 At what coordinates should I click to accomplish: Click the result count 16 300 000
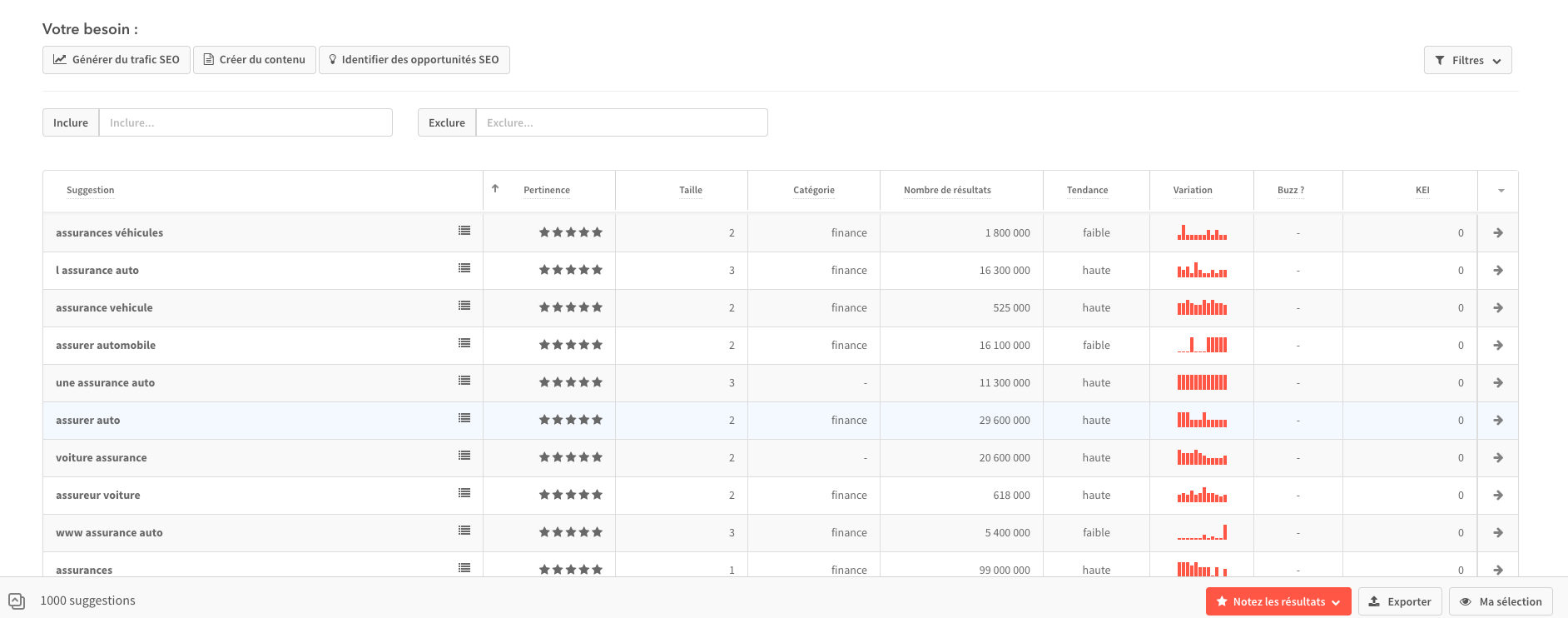click(x=1005, y=271)
